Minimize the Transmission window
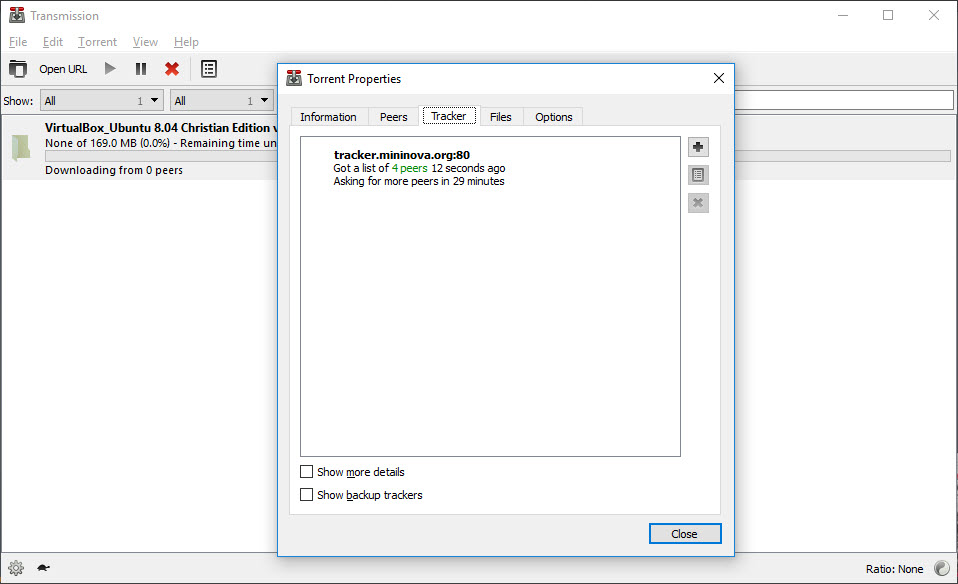958x584 pixels. tap(843, 15)
